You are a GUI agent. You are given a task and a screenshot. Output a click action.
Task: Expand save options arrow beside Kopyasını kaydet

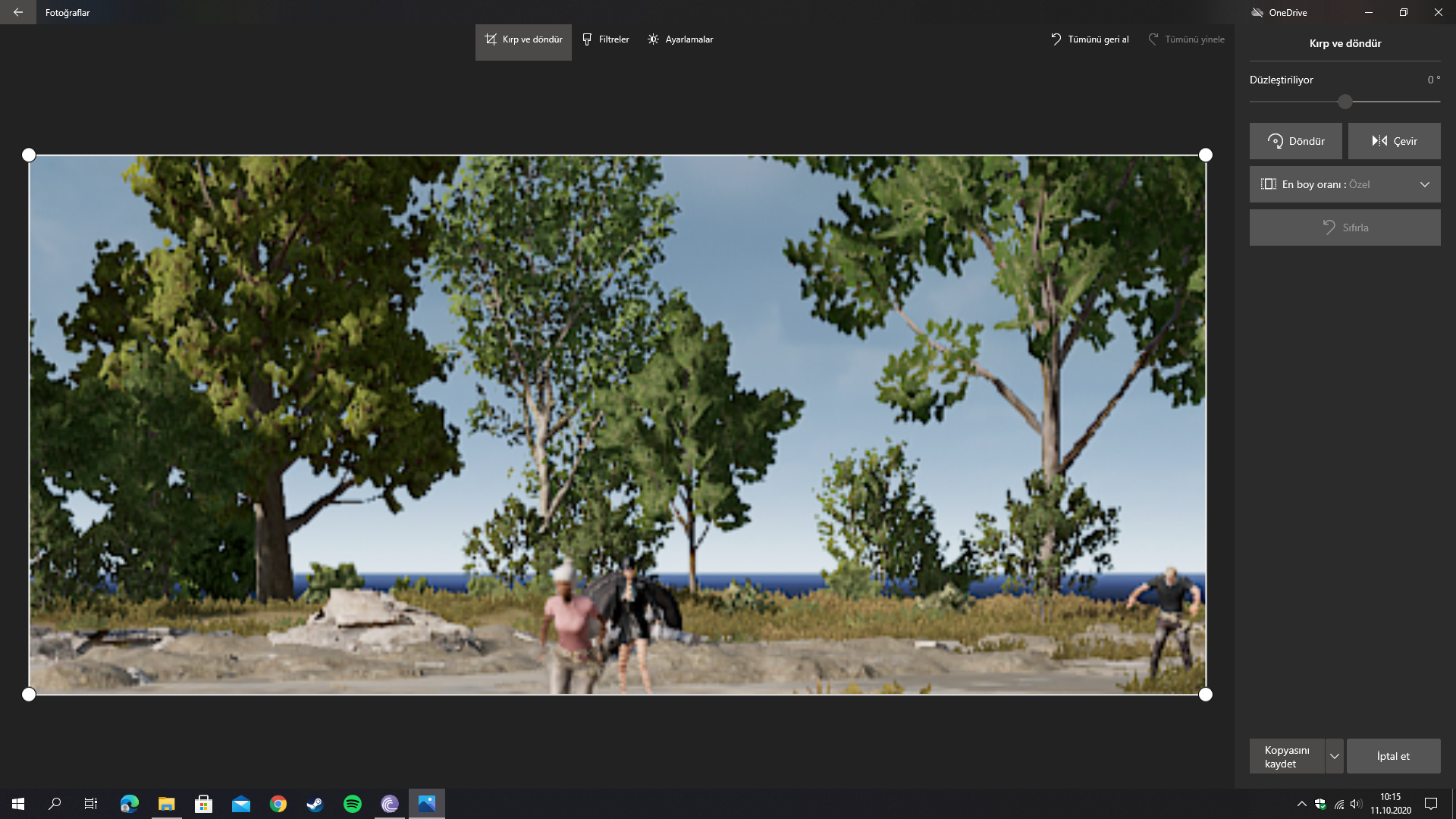point(1334,757)
